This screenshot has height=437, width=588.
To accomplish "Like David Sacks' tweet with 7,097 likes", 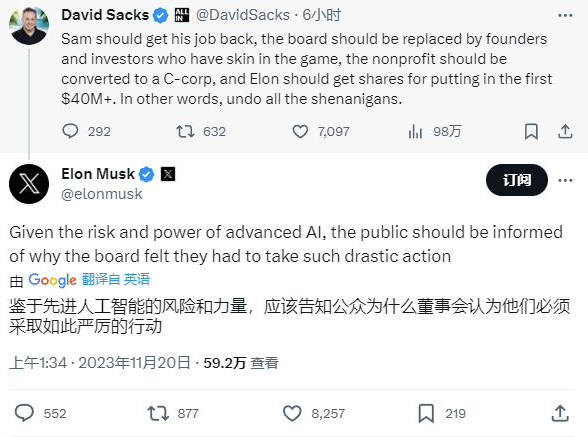I will (x=300, y=131).
